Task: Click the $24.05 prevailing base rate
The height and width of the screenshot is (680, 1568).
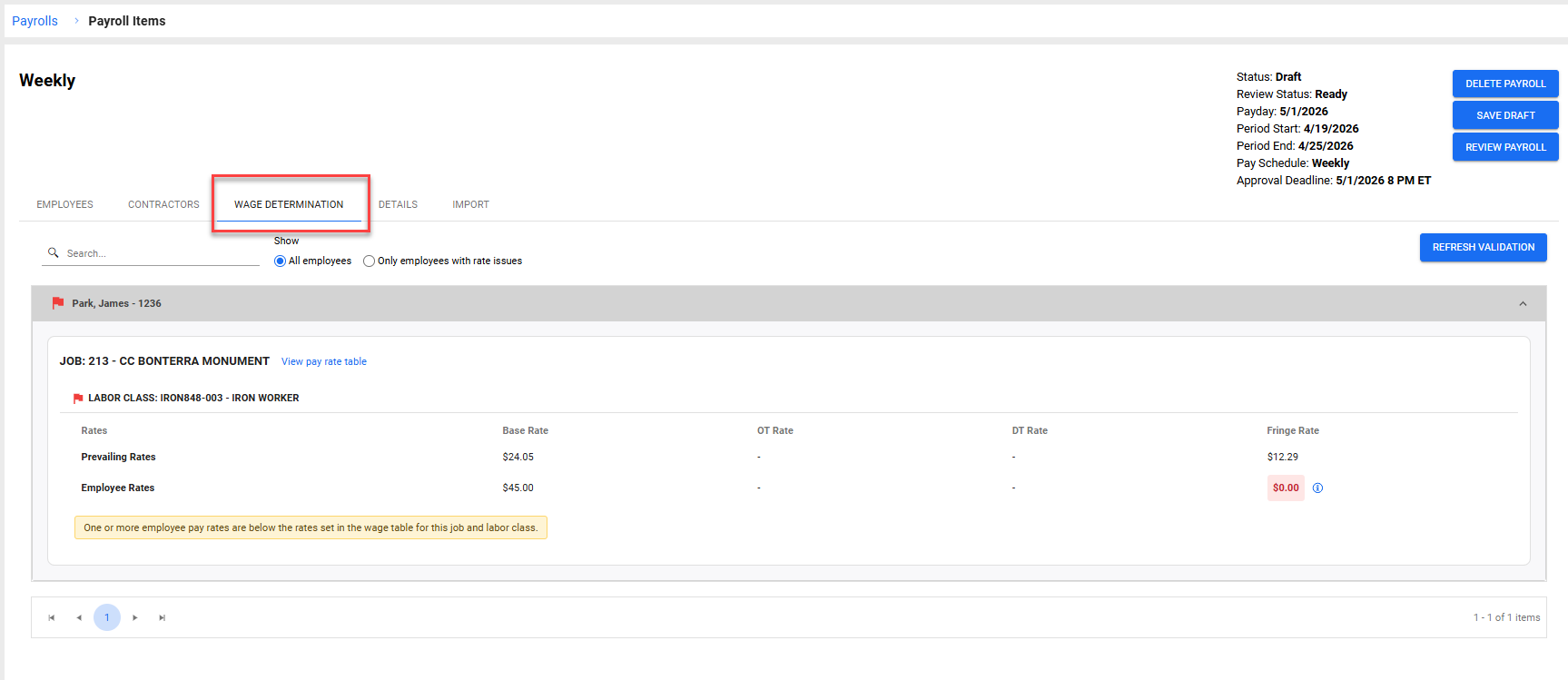Action: tap(518, 457)
